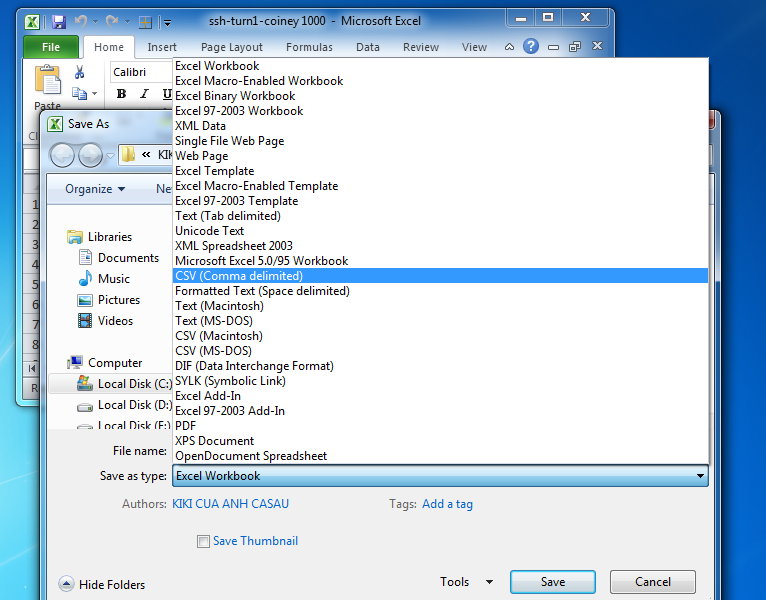Click the Save button

coord(553,581)
